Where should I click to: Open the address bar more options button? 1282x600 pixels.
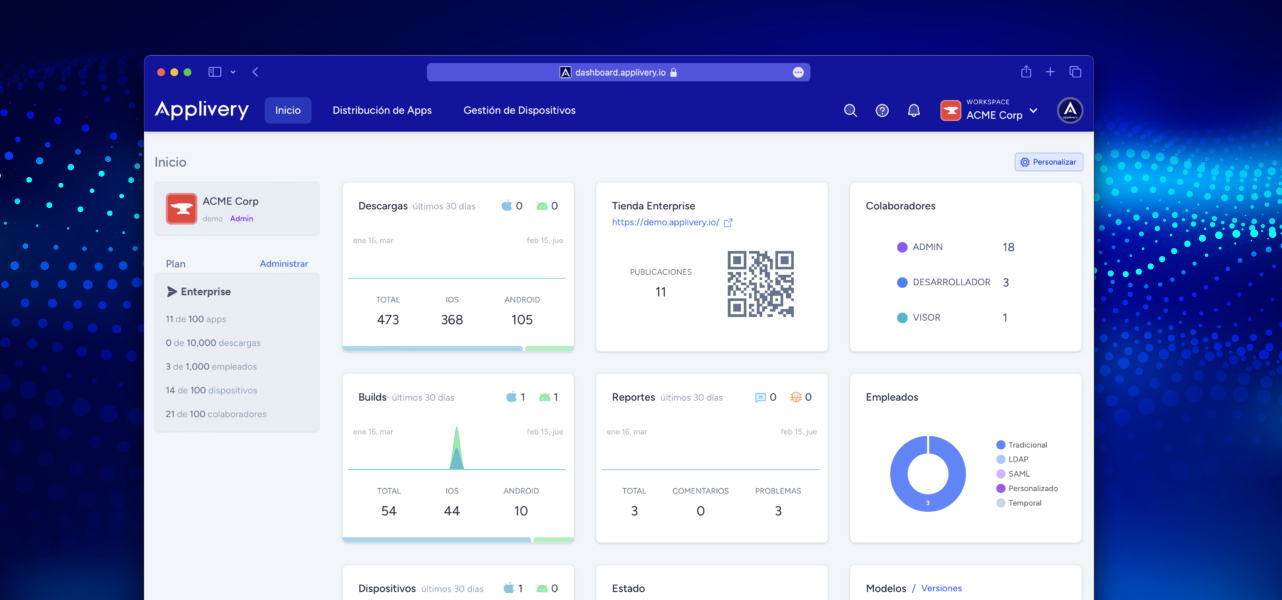(798, 72)
